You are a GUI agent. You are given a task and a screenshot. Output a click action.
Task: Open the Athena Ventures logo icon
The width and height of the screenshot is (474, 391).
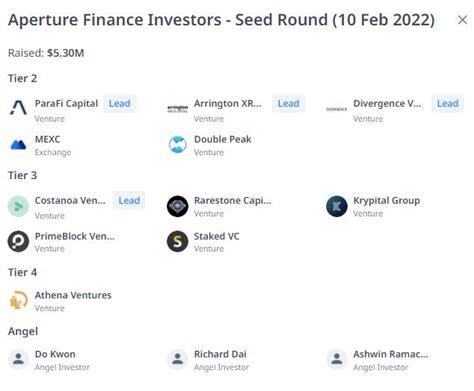click(18, 300)
